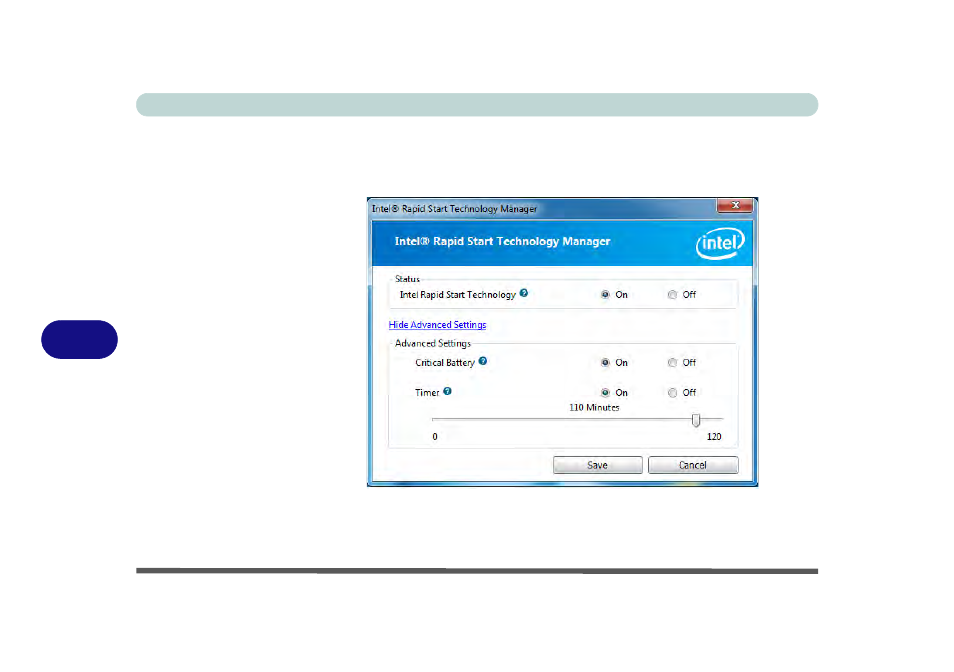Screen dimensions: 954x672
Task: Close the Rapid Start Technology Manager window
Action: [735, 206]
